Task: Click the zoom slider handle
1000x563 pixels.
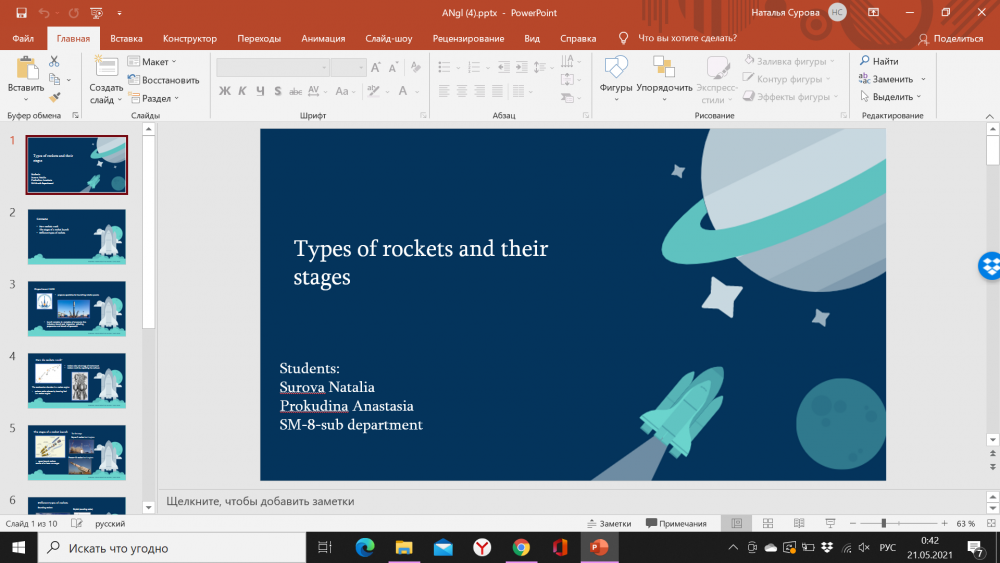Action: pyautogui.click(x=883, y=523)
